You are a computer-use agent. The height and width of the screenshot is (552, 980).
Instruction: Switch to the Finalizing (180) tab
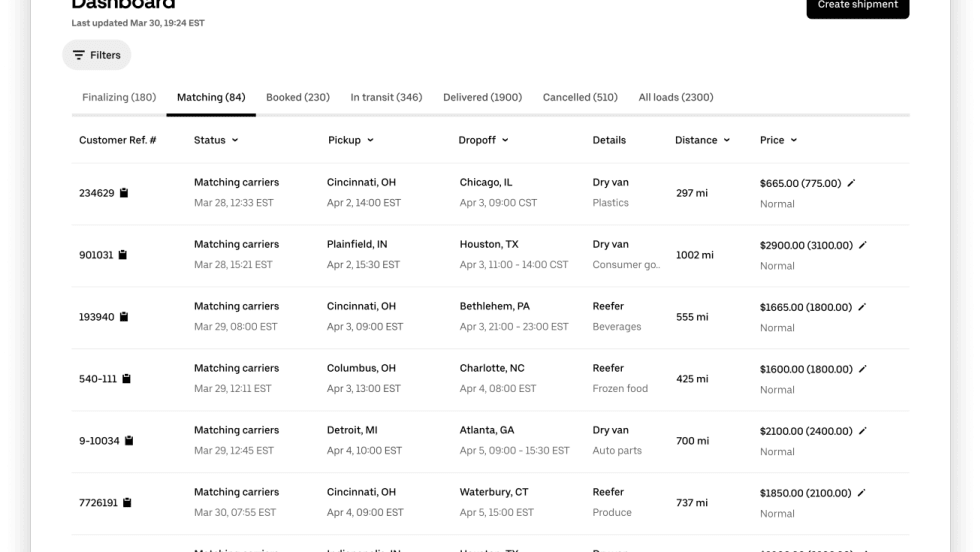(118, 98)
